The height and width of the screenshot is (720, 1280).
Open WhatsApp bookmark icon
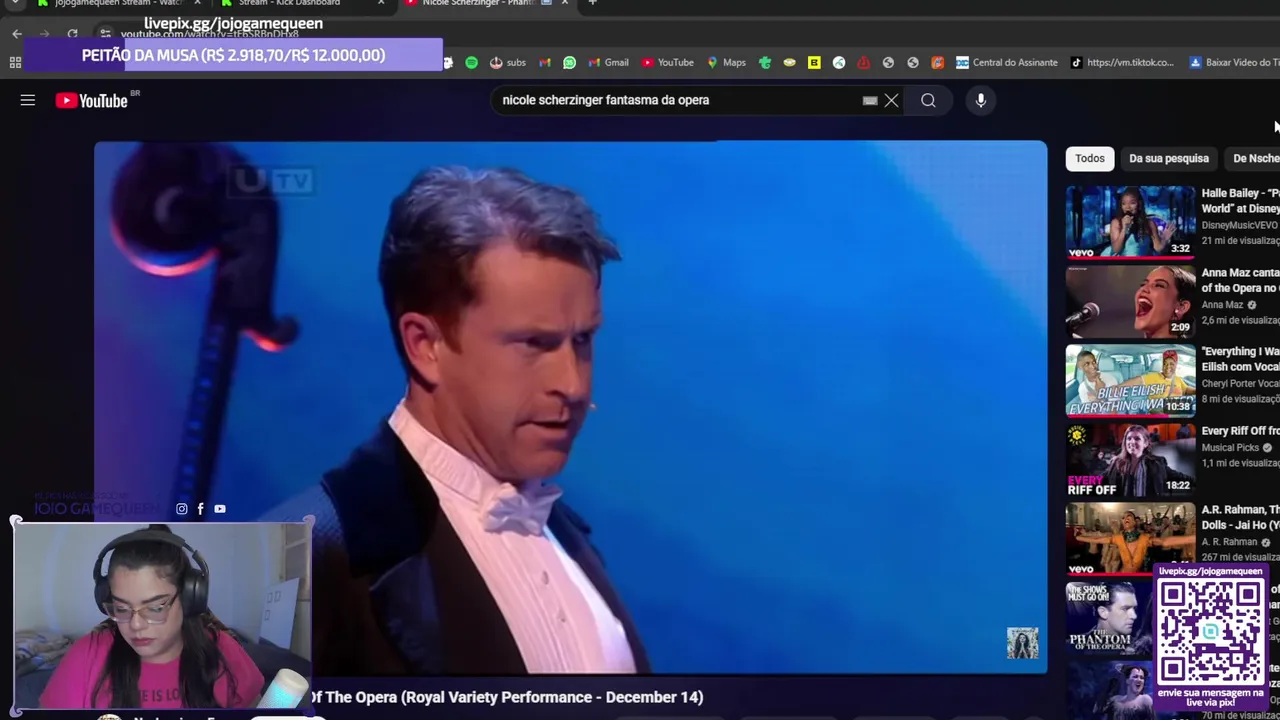click(569, 62)
